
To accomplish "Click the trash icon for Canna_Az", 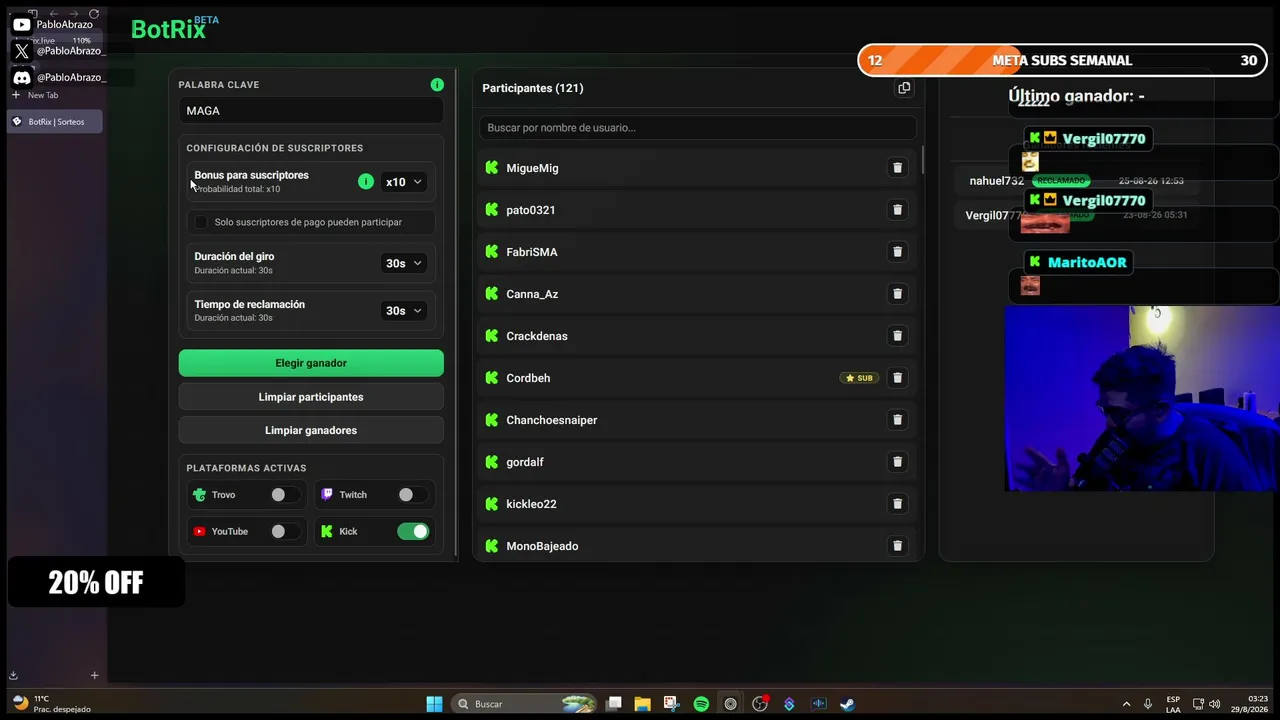I will coord(897,294).
